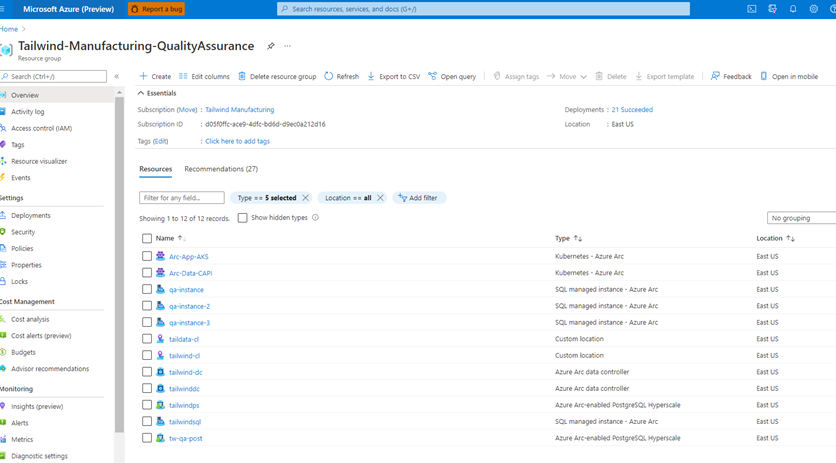Click the taildata-cl custom location icon
The height and width of the screenshot is (463, 836).
point(160,339)
